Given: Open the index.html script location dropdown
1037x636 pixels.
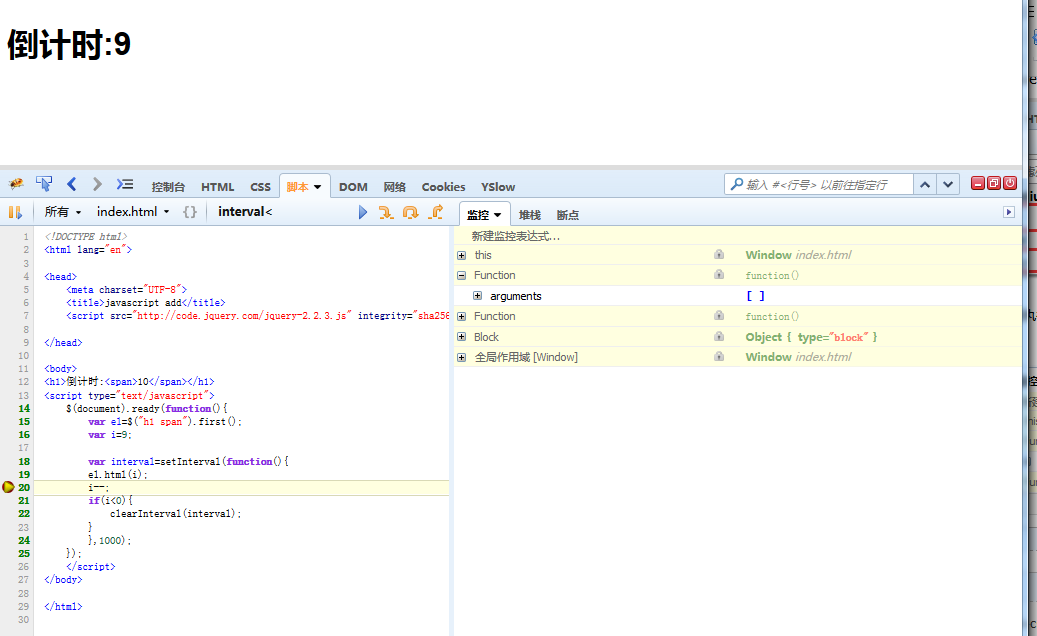Looking at the screenshot, I should pos(133,212).
